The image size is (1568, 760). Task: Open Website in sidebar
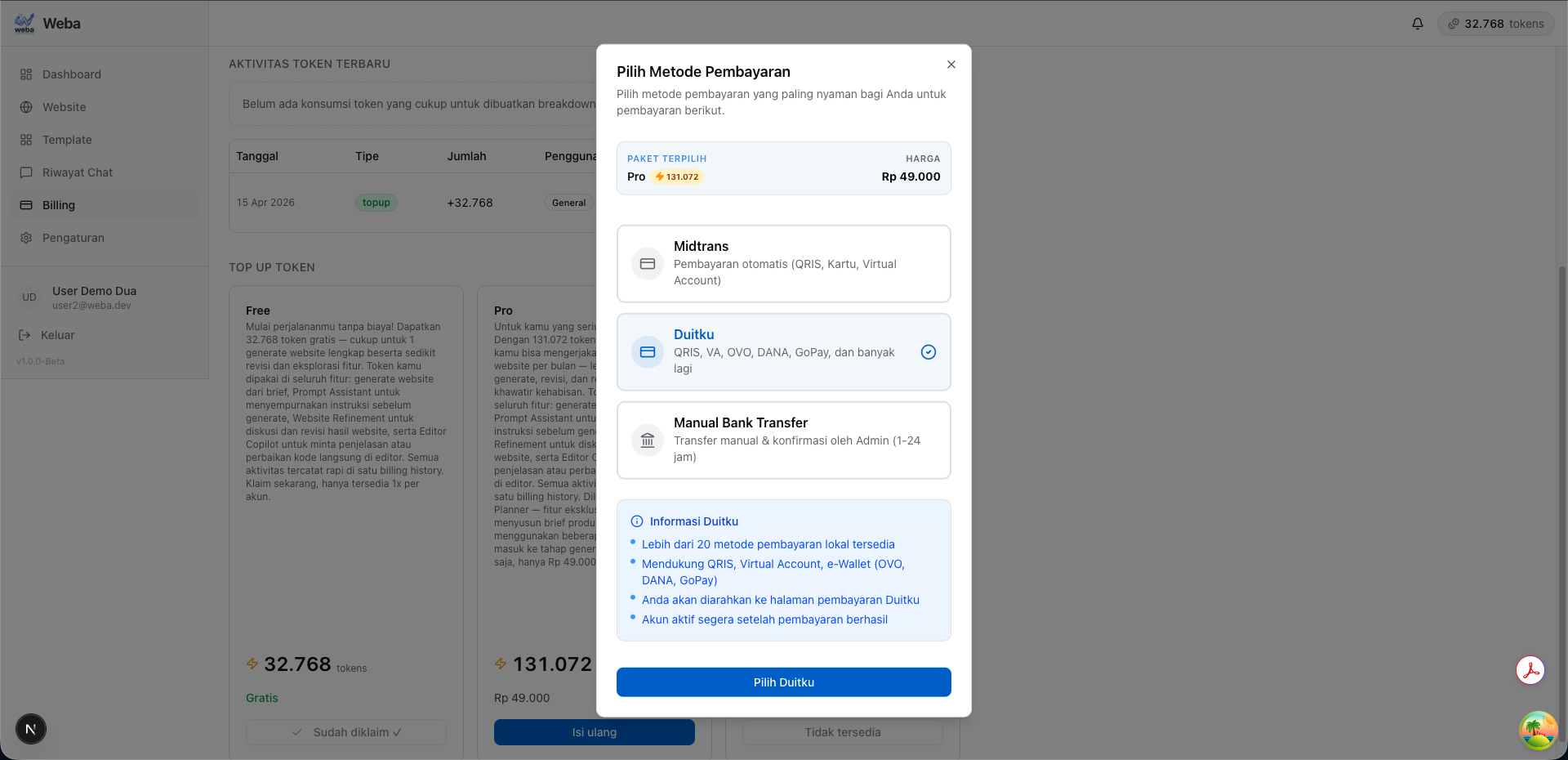tap(105, 107)
